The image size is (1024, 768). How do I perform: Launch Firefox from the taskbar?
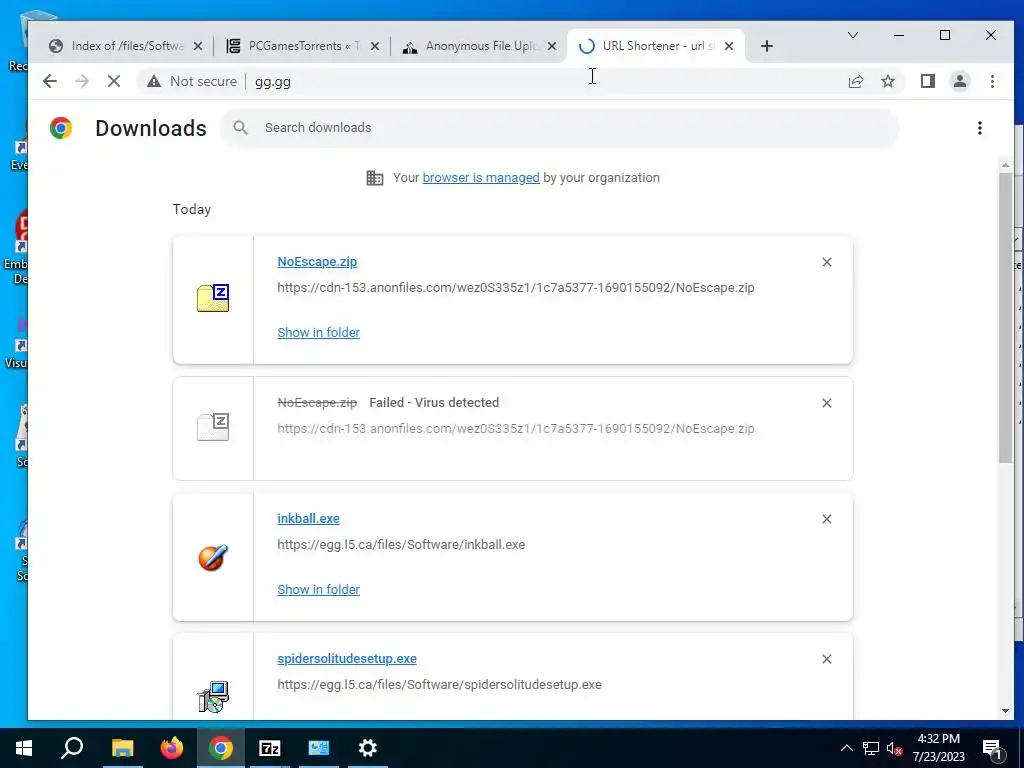pos(172,748)
